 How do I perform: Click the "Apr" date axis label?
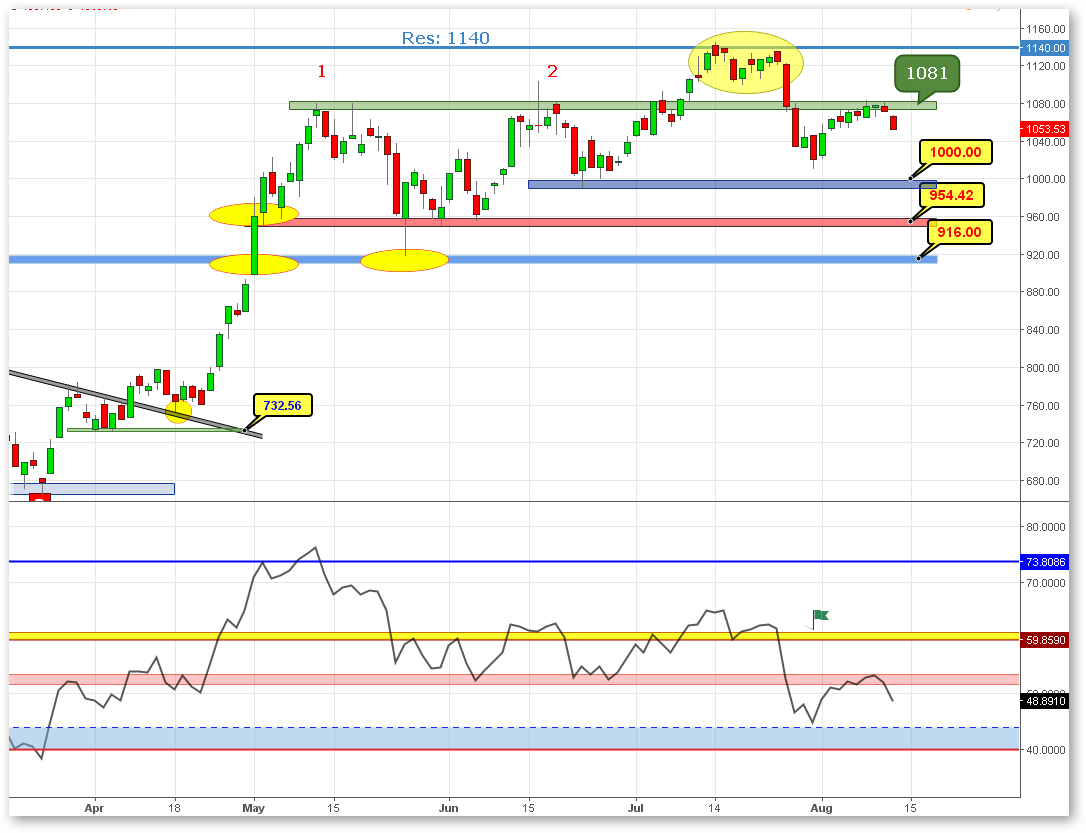(94, 808)
